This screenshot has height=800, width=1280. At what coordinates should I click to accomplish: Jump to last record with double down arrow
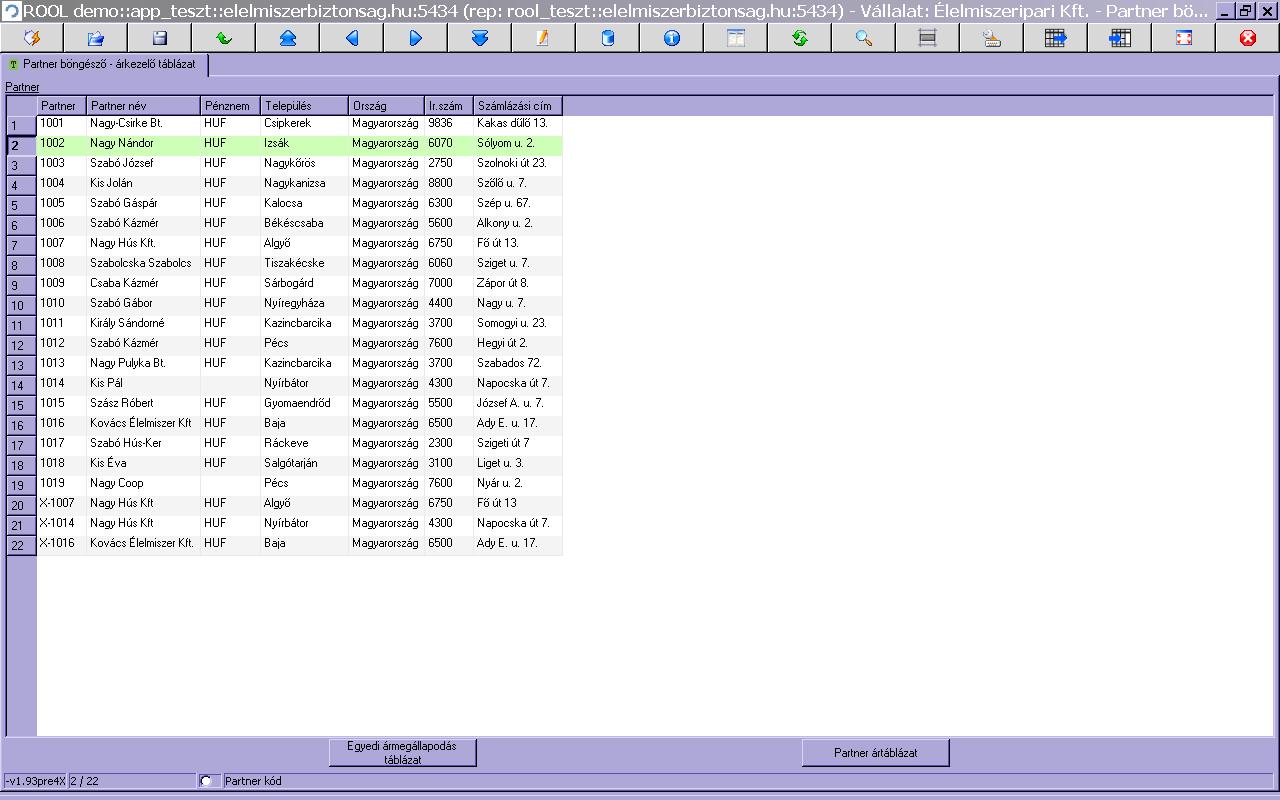pyautogui.click(x=479, y=38)
